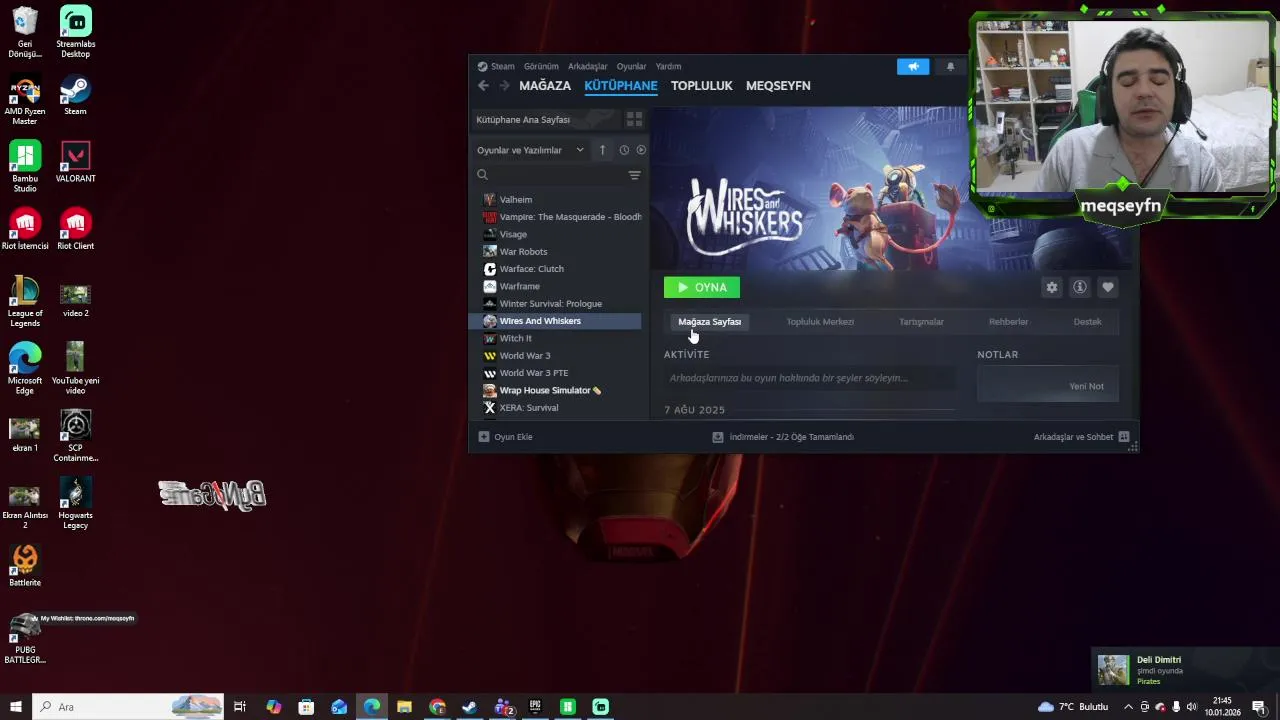1280x720 pixels.
Task: Open Wires and Whiskers settings gear
Action: point(1052,287)
